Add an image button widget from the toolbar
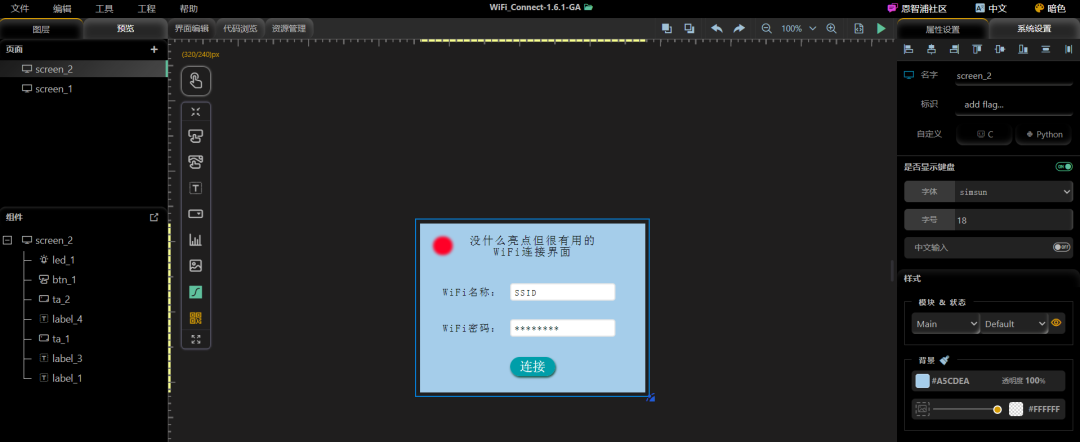Viewport: 1080px width, 442px height. pos(196,162)
